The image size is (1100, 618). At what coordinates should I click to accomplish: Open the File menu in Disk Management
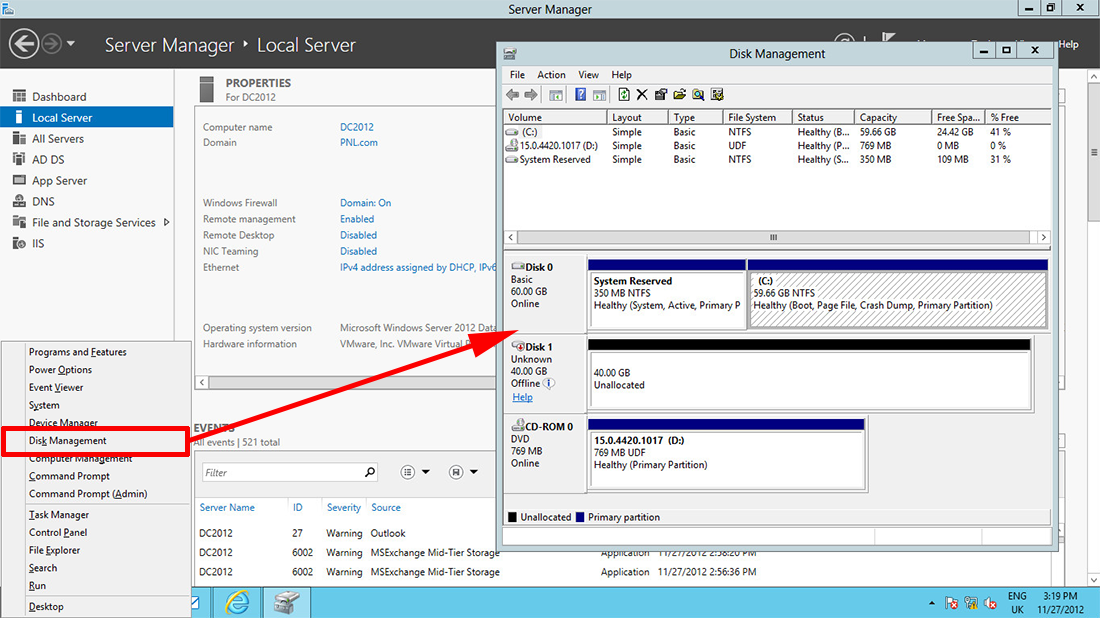coord(517,74)
